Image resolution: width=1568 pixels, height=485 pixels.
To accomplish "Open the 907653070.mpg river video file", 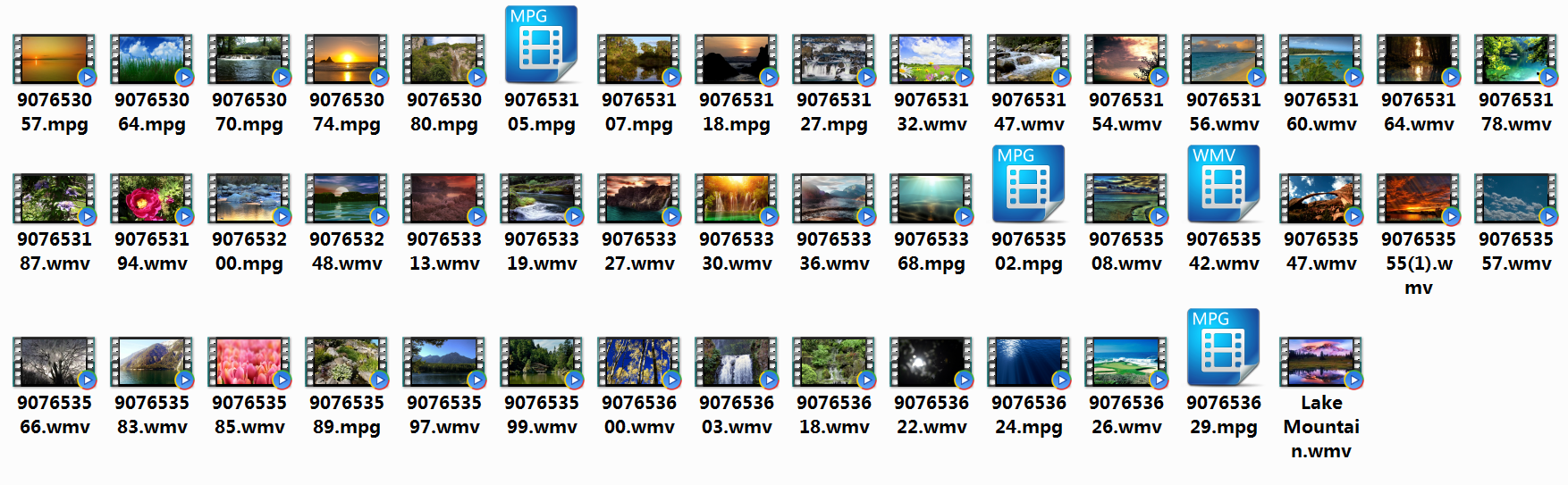I will 249,60.
